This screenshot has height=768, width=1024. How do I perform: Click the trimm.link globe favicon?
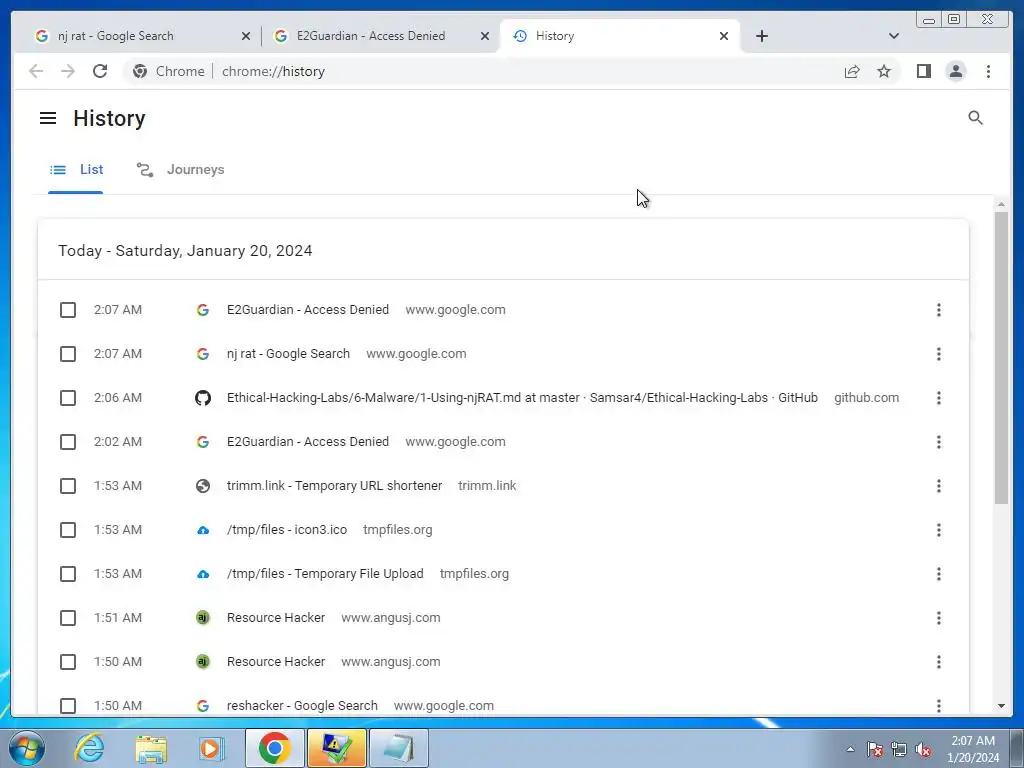[203, 486]
